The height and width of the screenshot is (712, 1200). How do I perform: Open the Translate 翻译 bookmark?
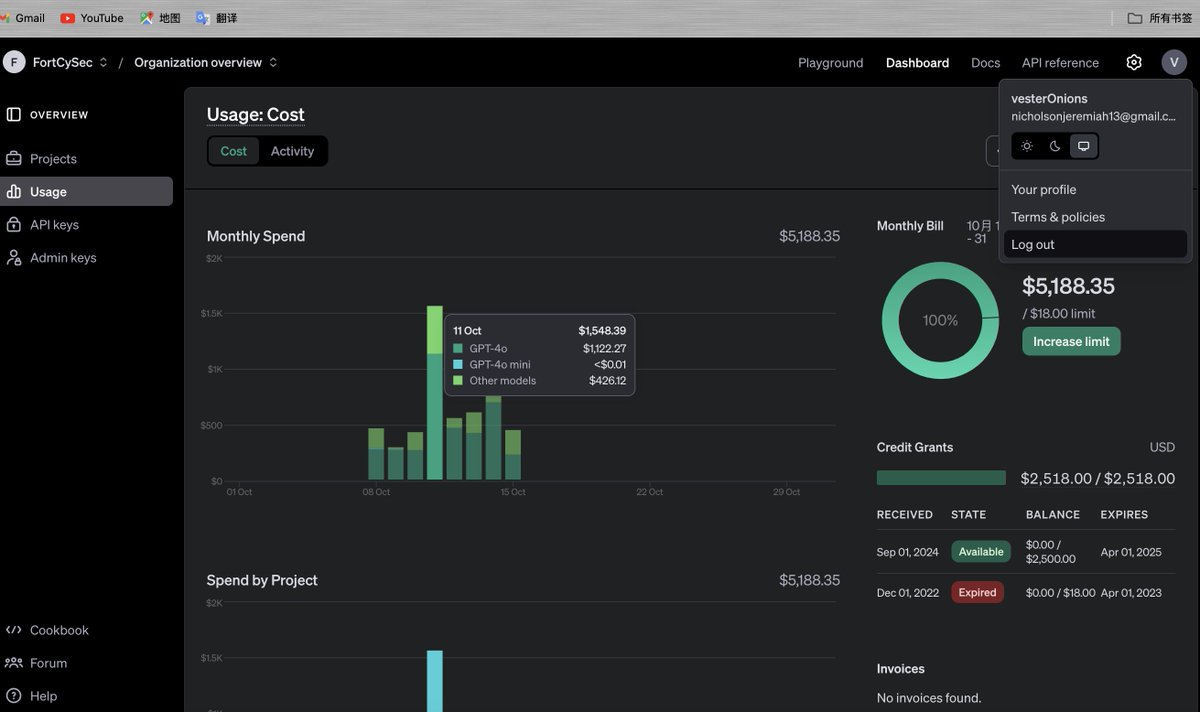pos(216,18)
